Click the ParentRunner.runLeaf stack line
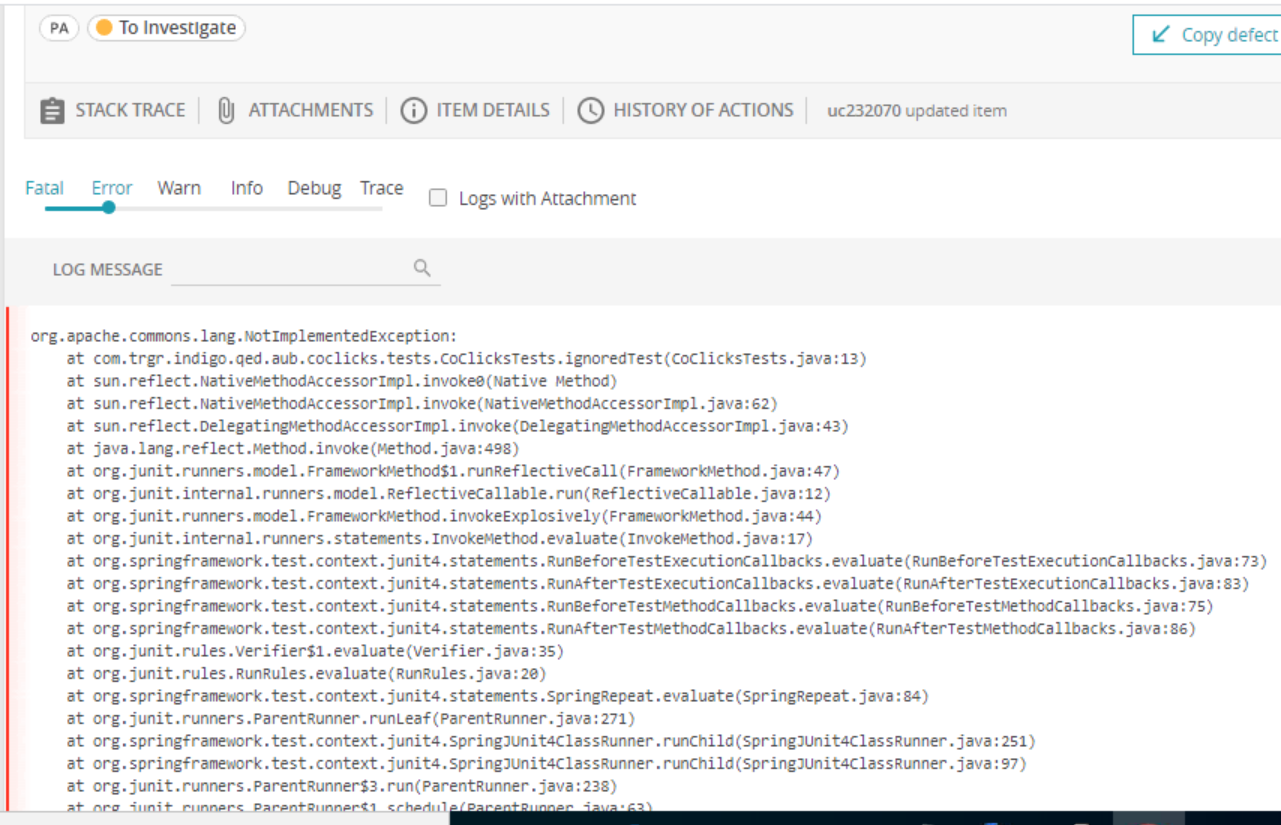 pos(351,719)
